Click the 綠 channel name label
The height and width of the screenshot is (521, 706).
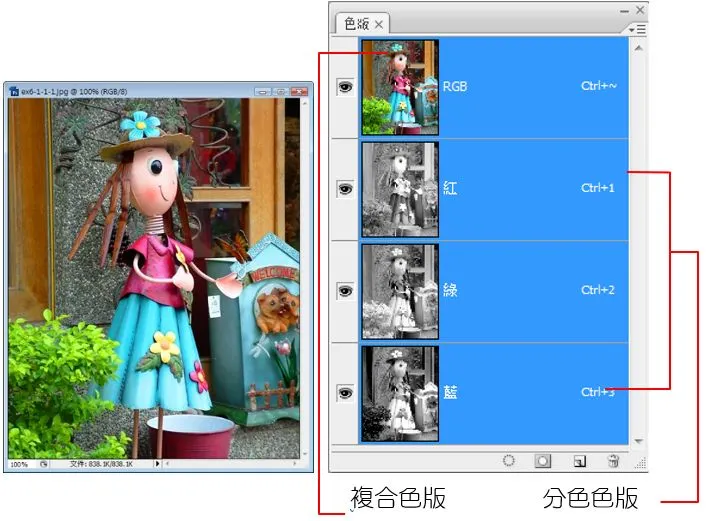[450, 290]
